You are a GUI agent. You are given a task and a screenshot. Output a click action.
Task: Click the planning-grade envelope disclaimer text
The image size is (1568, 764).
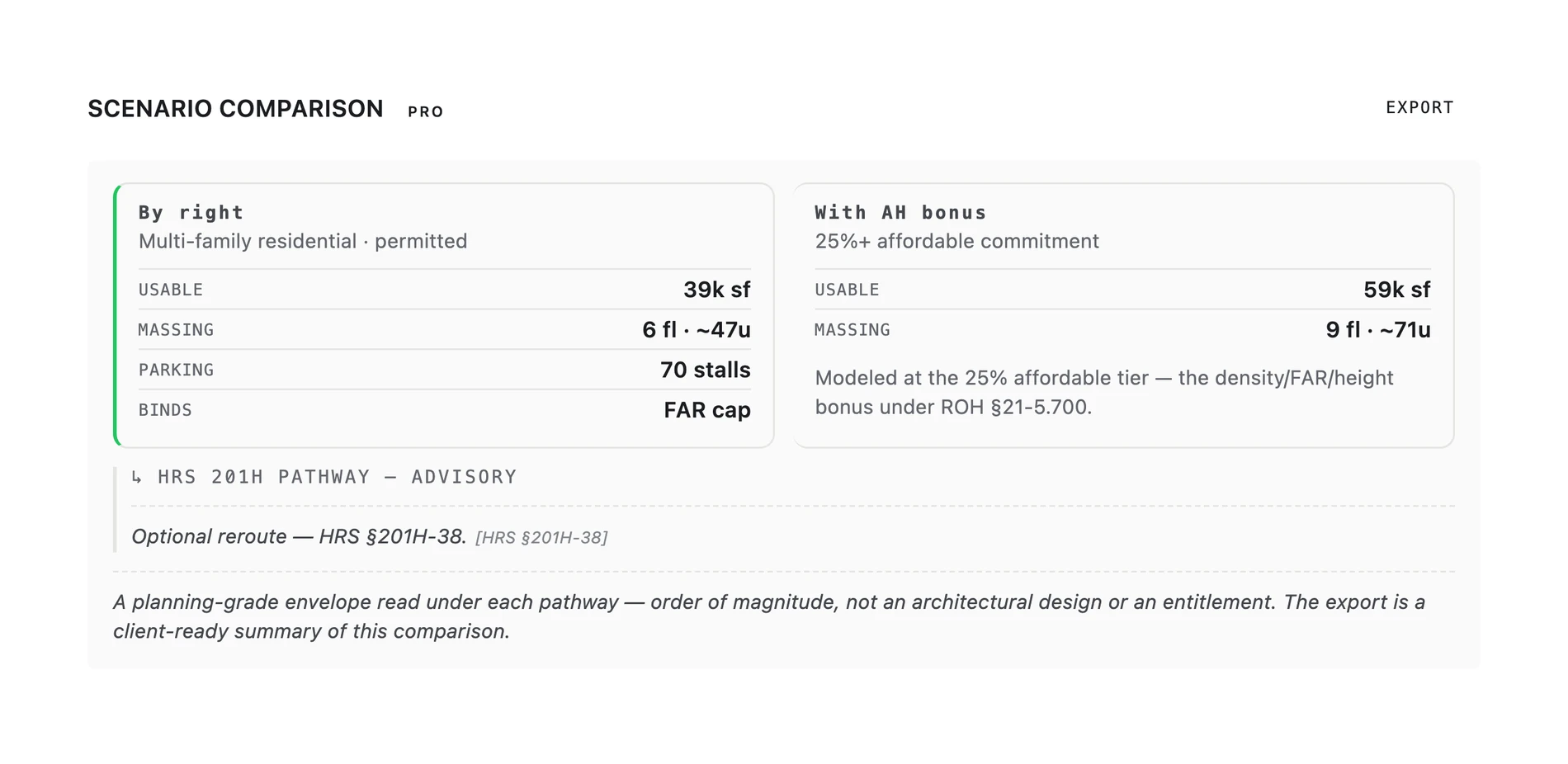pyautogui.click(x=769, y=616)
